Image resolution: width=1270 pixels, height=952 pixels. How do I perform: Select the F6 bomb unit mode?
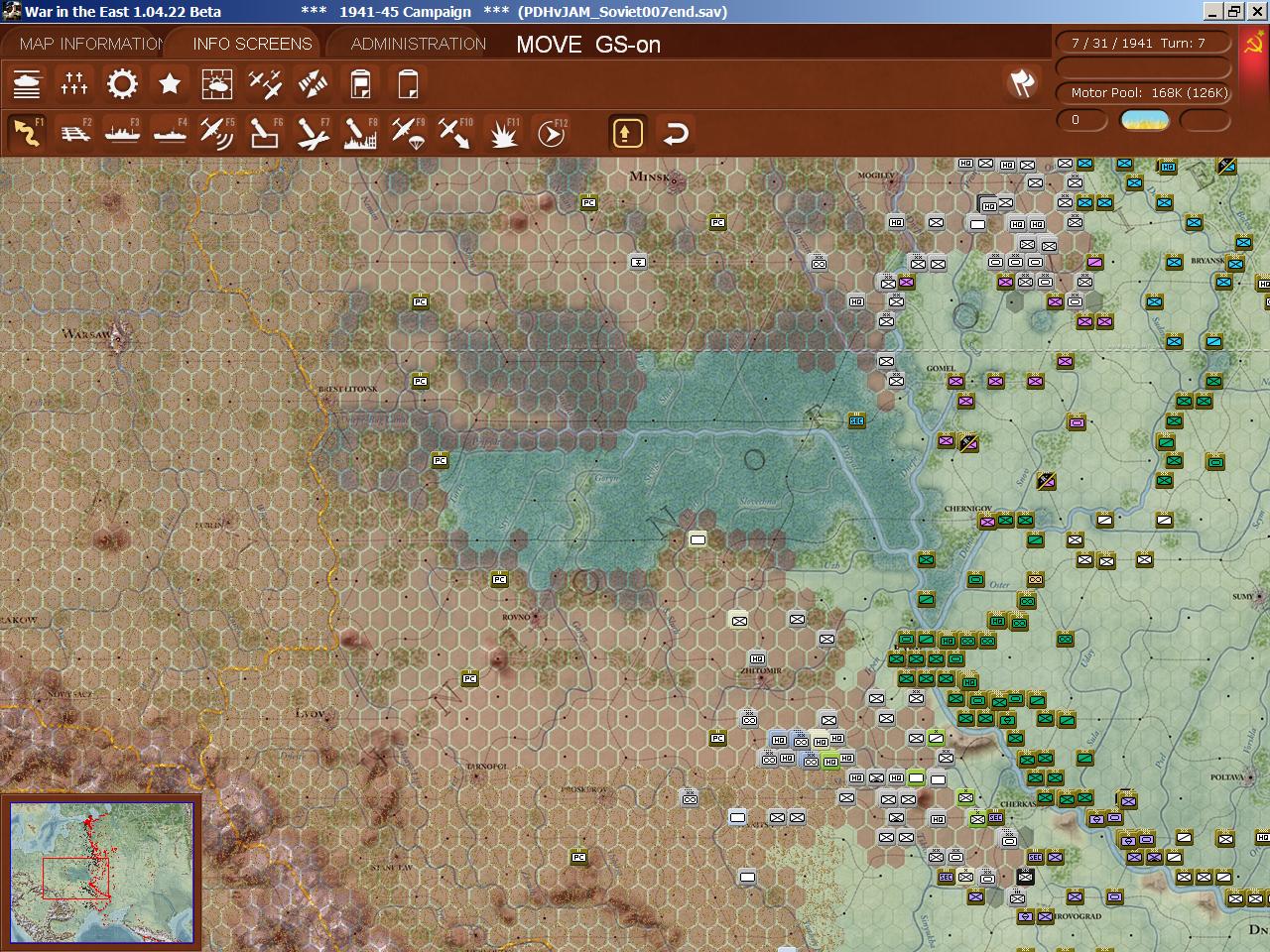265,133
